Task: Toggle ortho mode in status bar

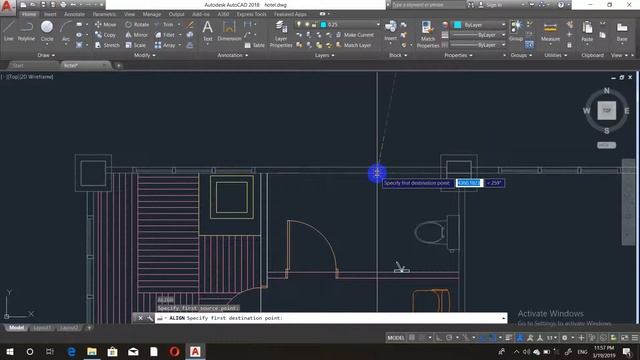Action: [x=439, y=338]
